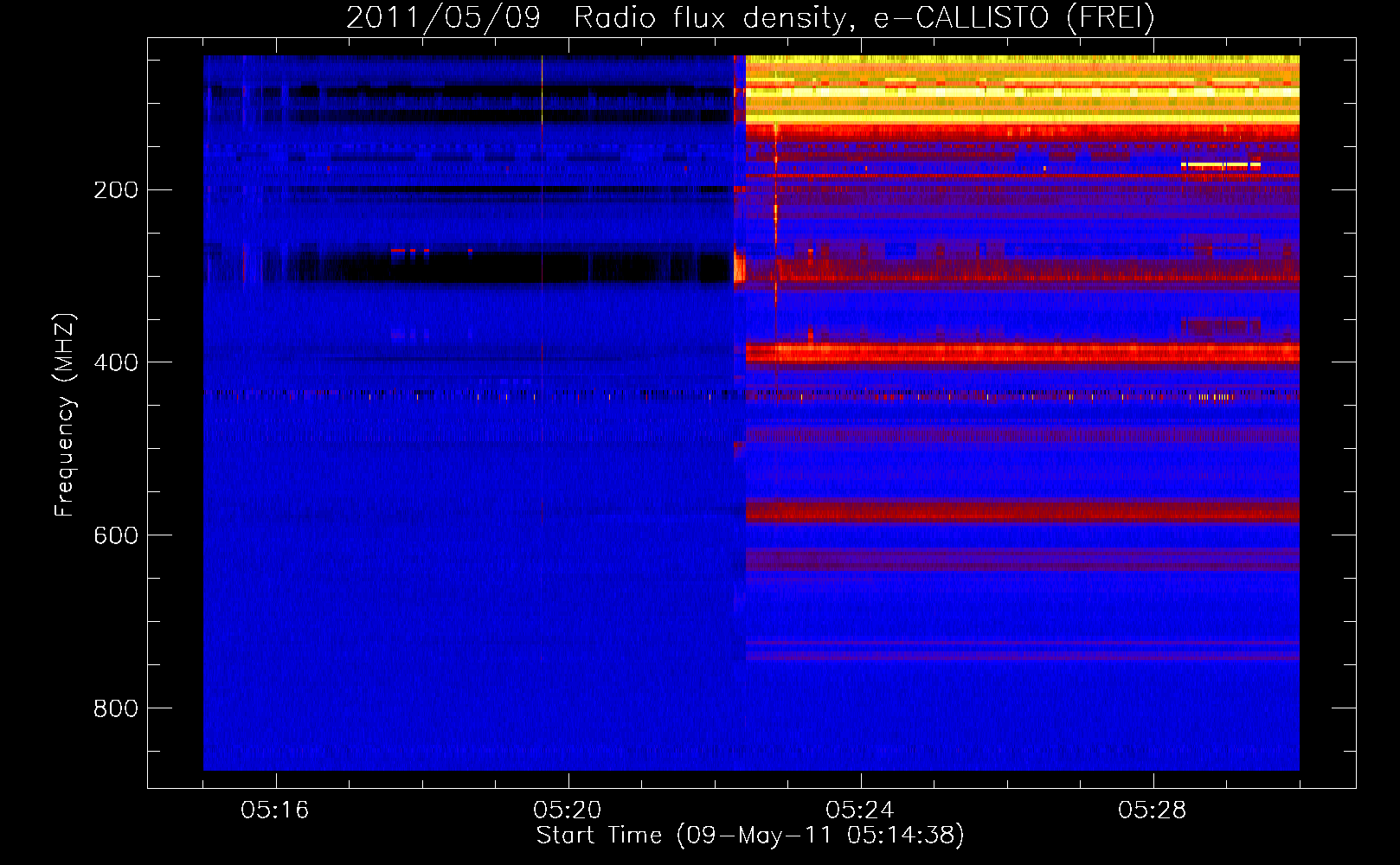Click the 05:16 time tick label
Viewport: 1400px width, 865px height.
point(275,811)
